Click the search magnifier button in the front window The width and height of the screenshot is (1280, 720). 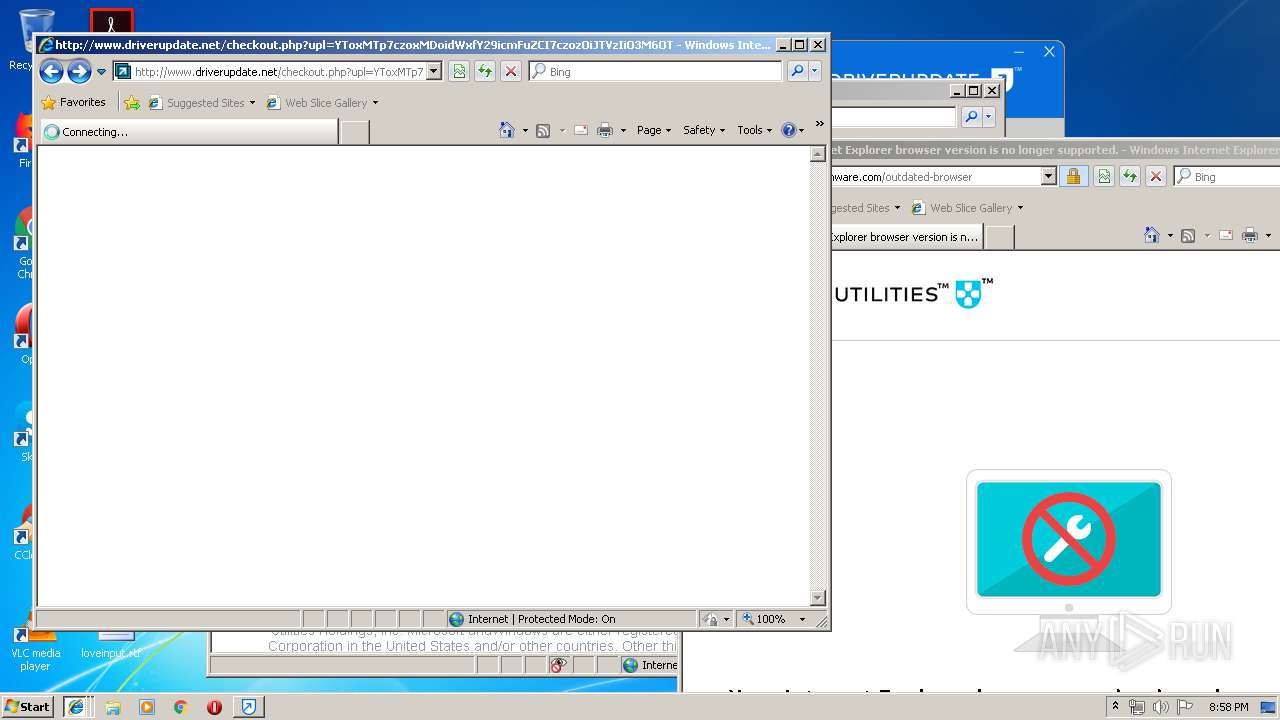(x=797, y=71)
